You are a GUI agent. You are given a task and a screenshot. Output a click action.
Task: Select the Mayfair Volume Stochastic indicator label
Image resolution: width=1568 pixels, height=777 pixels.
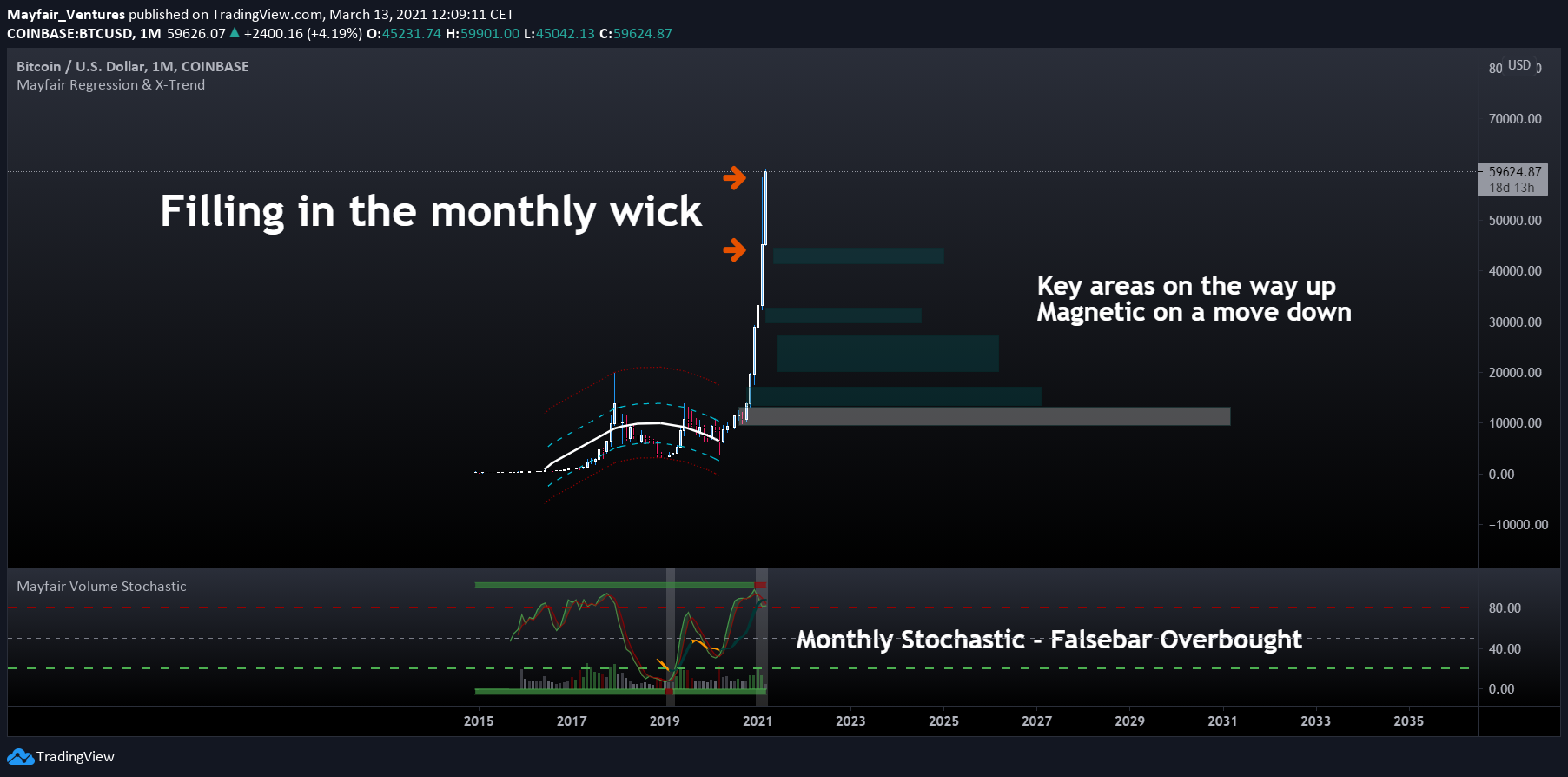pyautogui.click(x=102, y=587)
